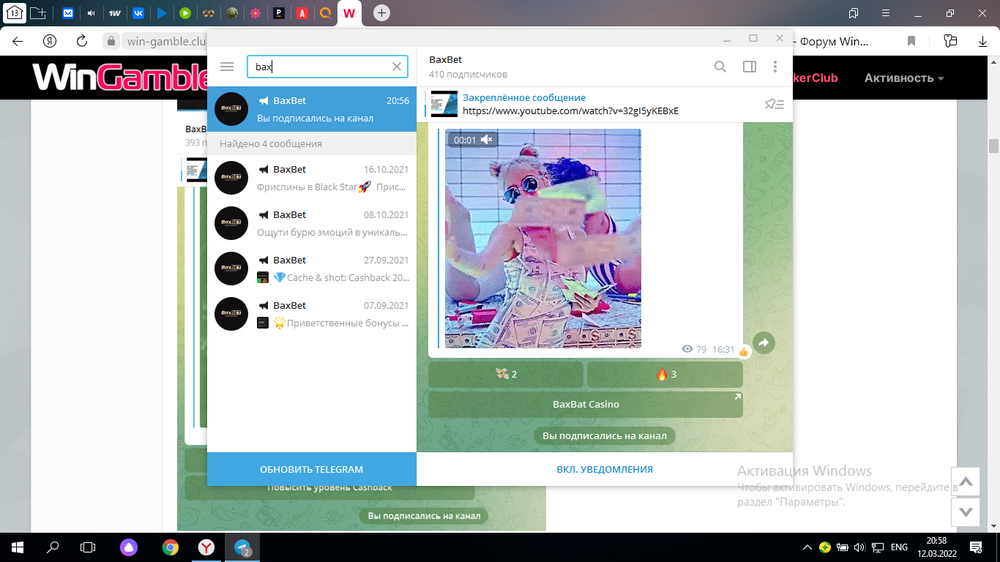This screenshot has height=562, width=1000.
Task: Open Telegram from the Windows taskbar
Action: [243, 547]
